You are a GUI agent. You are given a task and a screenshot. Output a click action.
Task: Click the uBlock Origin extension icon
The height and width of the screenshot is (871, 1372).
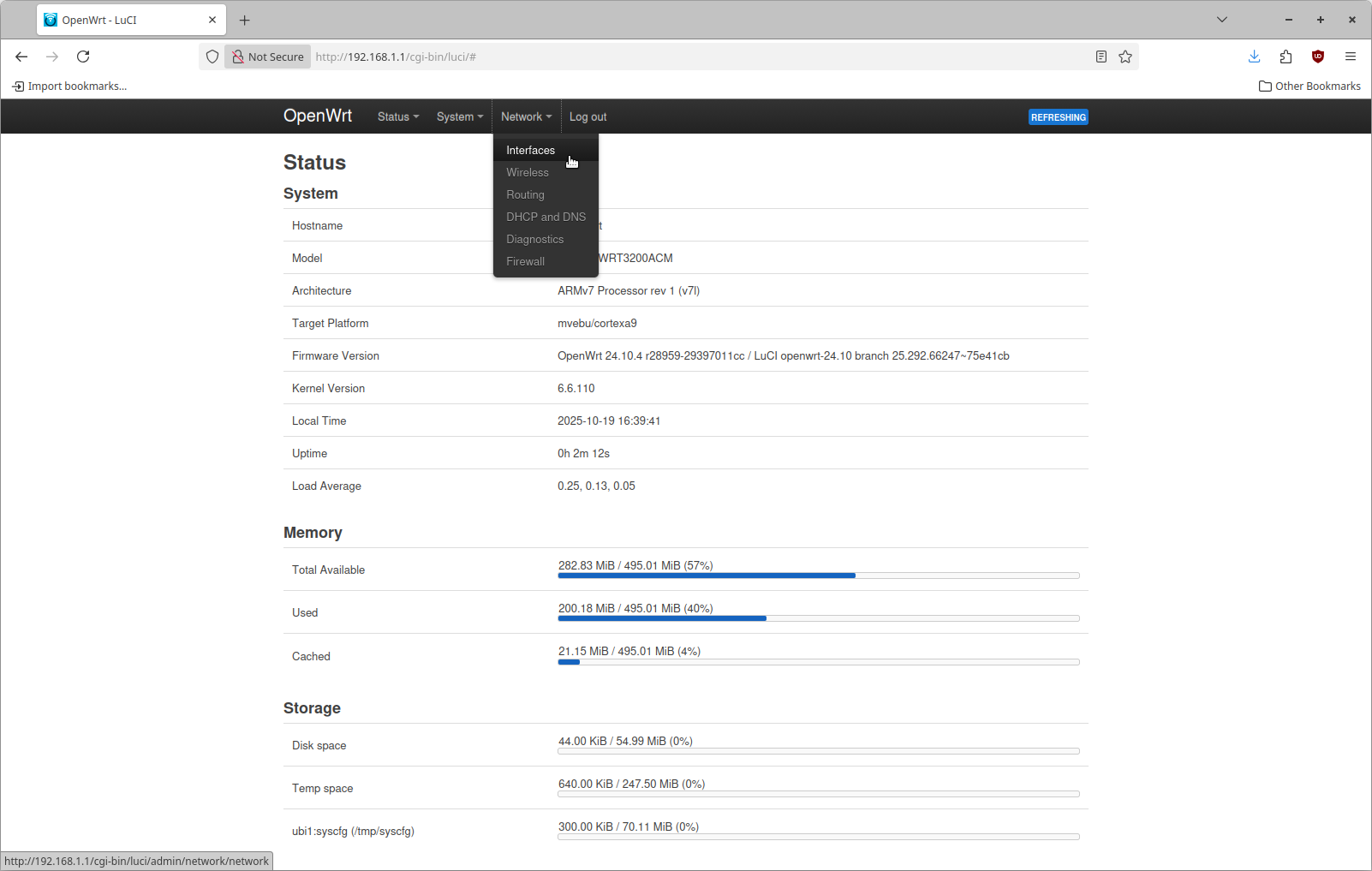coord(1318,57)
